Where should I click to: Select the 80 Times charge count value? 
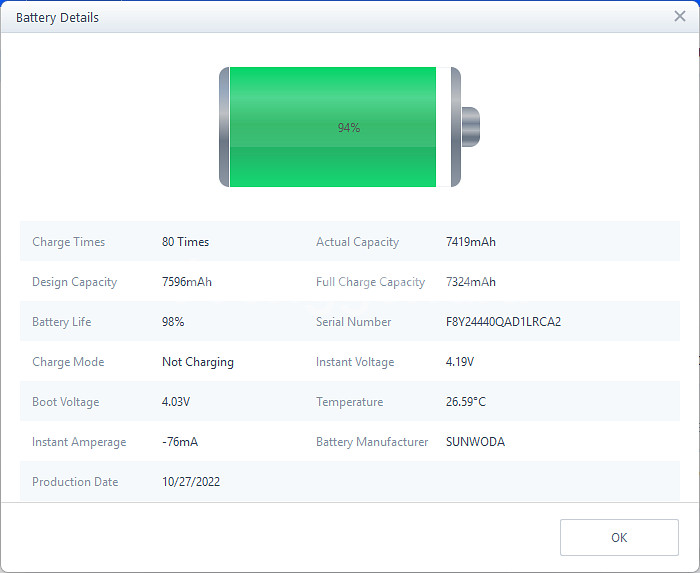[x=185, y=242]
